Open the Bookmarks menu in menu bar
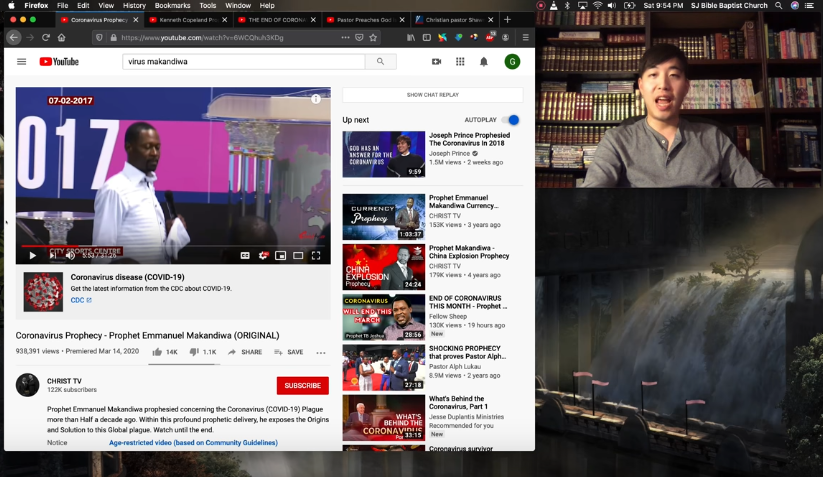The height and width of the screenshot is (477, 823). [172, 5]
